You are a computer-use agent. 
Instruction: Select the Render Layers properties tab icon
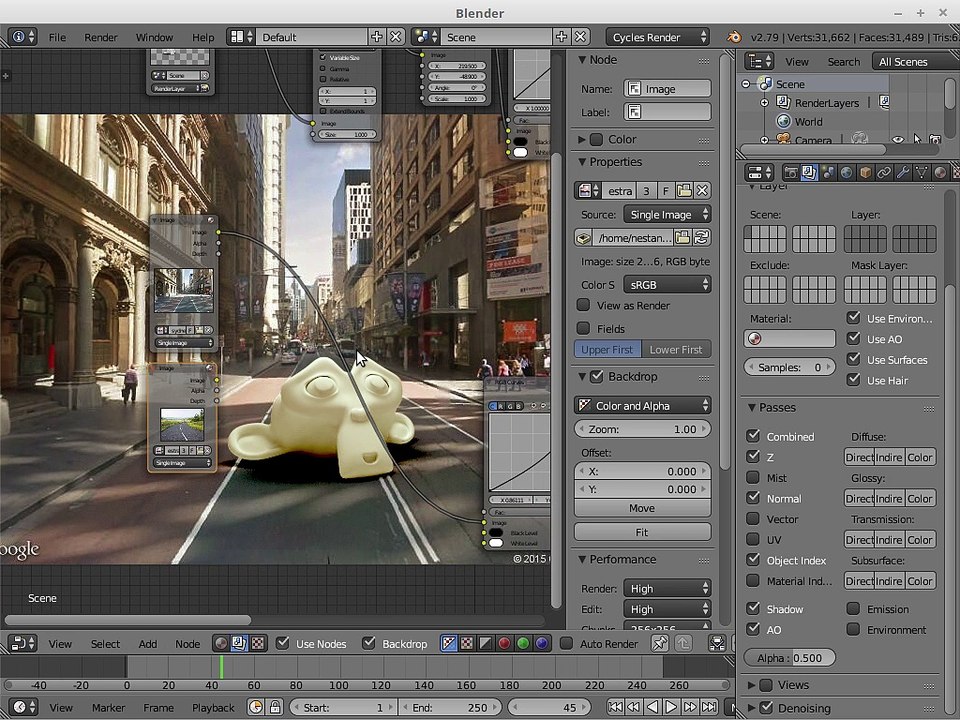coord(809,173)
